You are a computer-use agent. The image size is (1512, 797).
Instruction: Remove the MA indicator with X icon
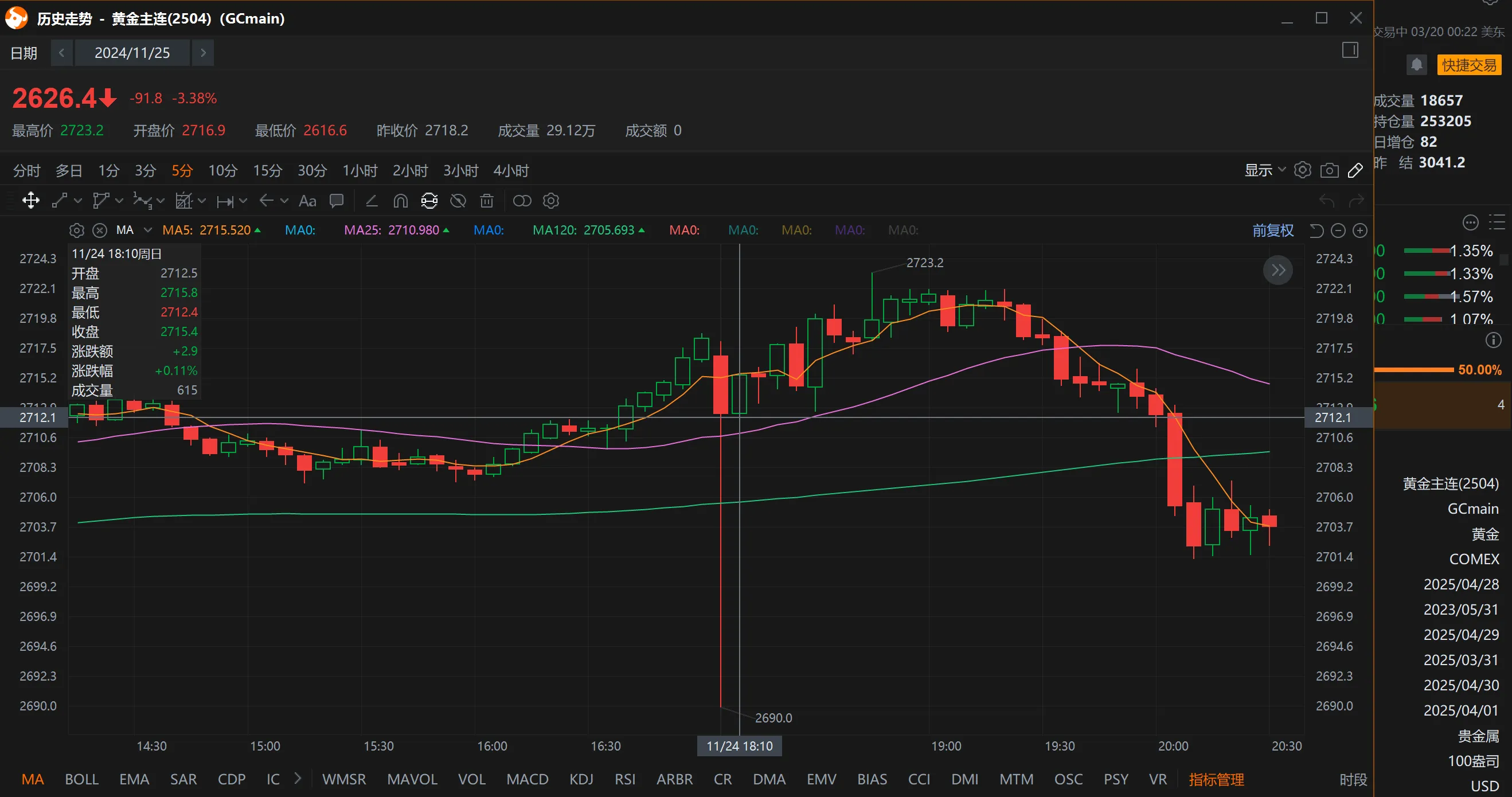coord(100,230)
